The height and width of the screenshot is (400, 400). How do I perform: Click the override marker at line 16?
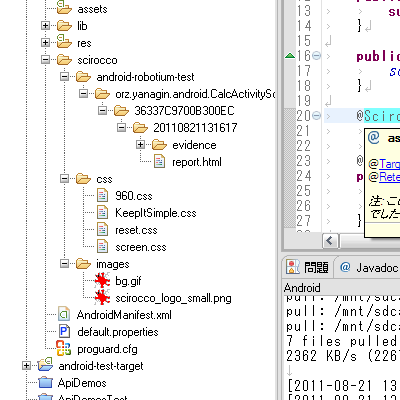[x=290, y=56]
